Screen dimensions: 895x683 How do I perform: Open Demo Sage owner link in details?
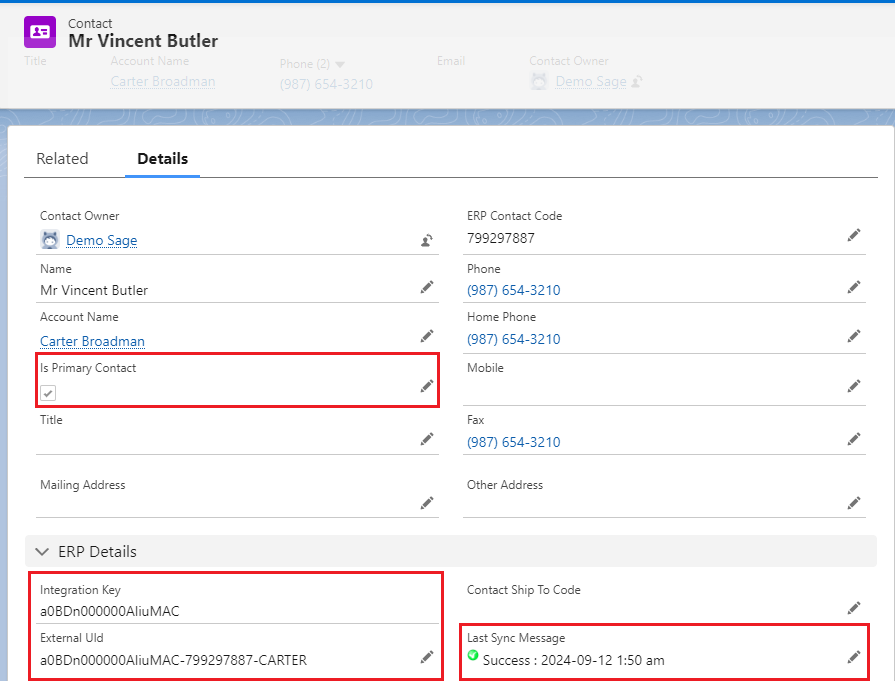101,240
